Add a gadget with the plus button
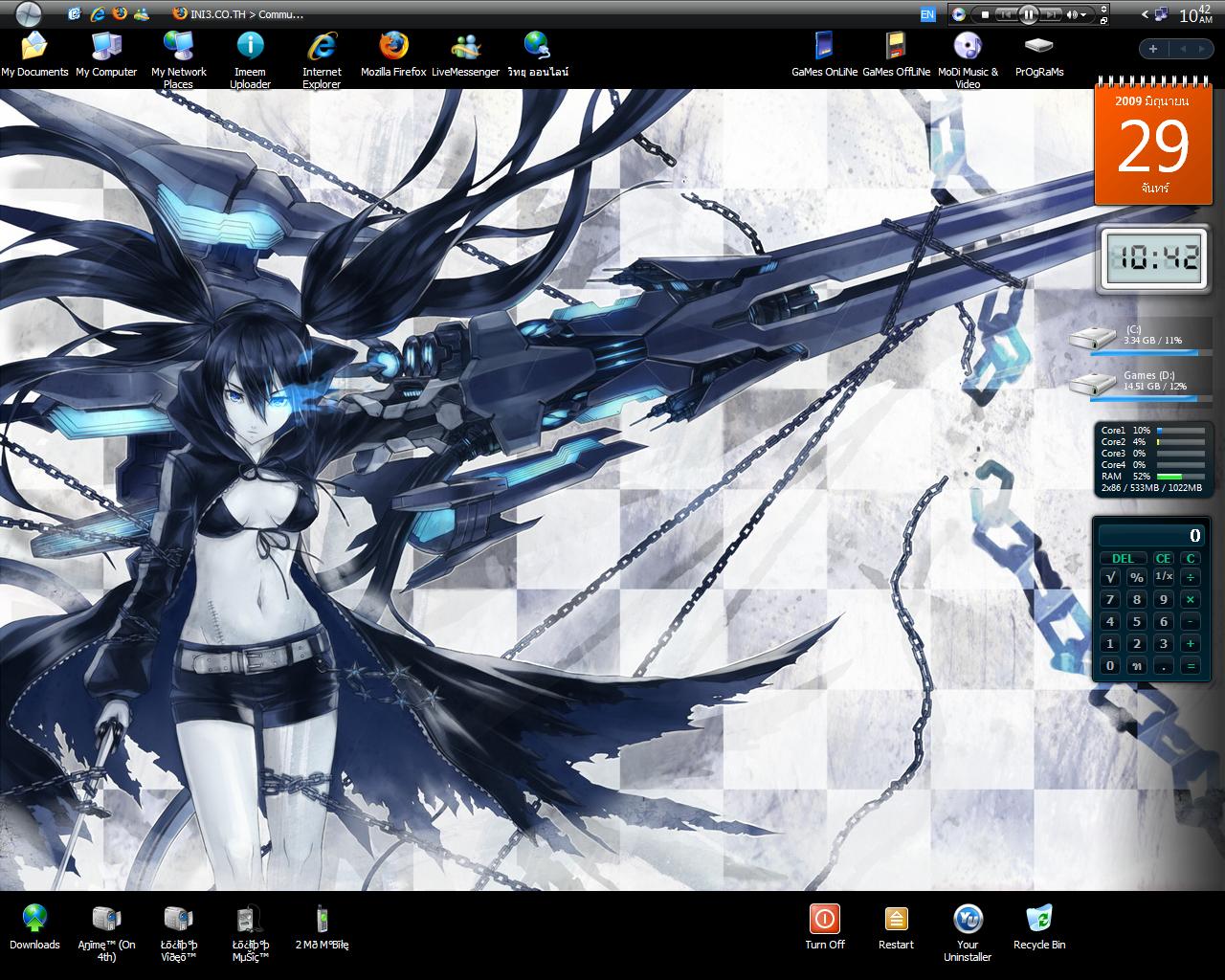 1153,49
